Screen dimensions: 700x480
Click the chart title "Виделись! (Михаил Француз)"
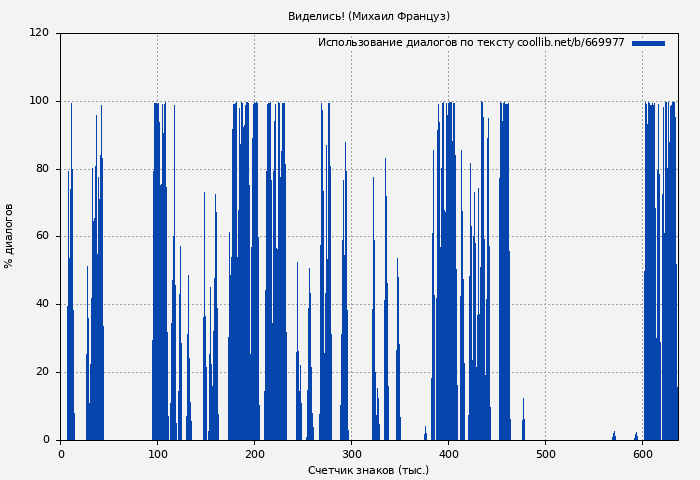click(368, 16)
